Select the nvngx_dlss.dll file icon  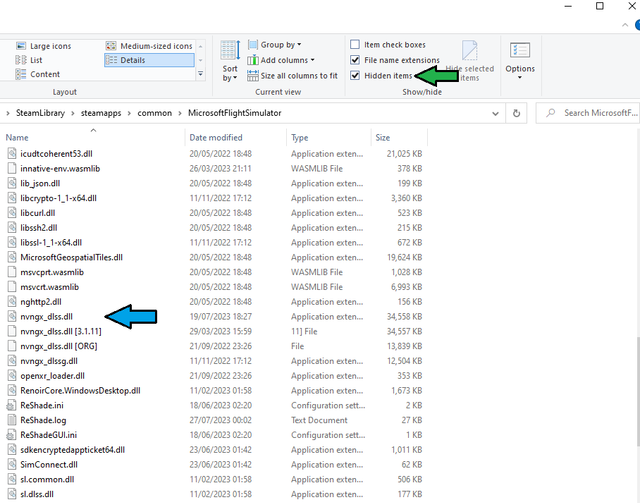[x=12, y=316]
